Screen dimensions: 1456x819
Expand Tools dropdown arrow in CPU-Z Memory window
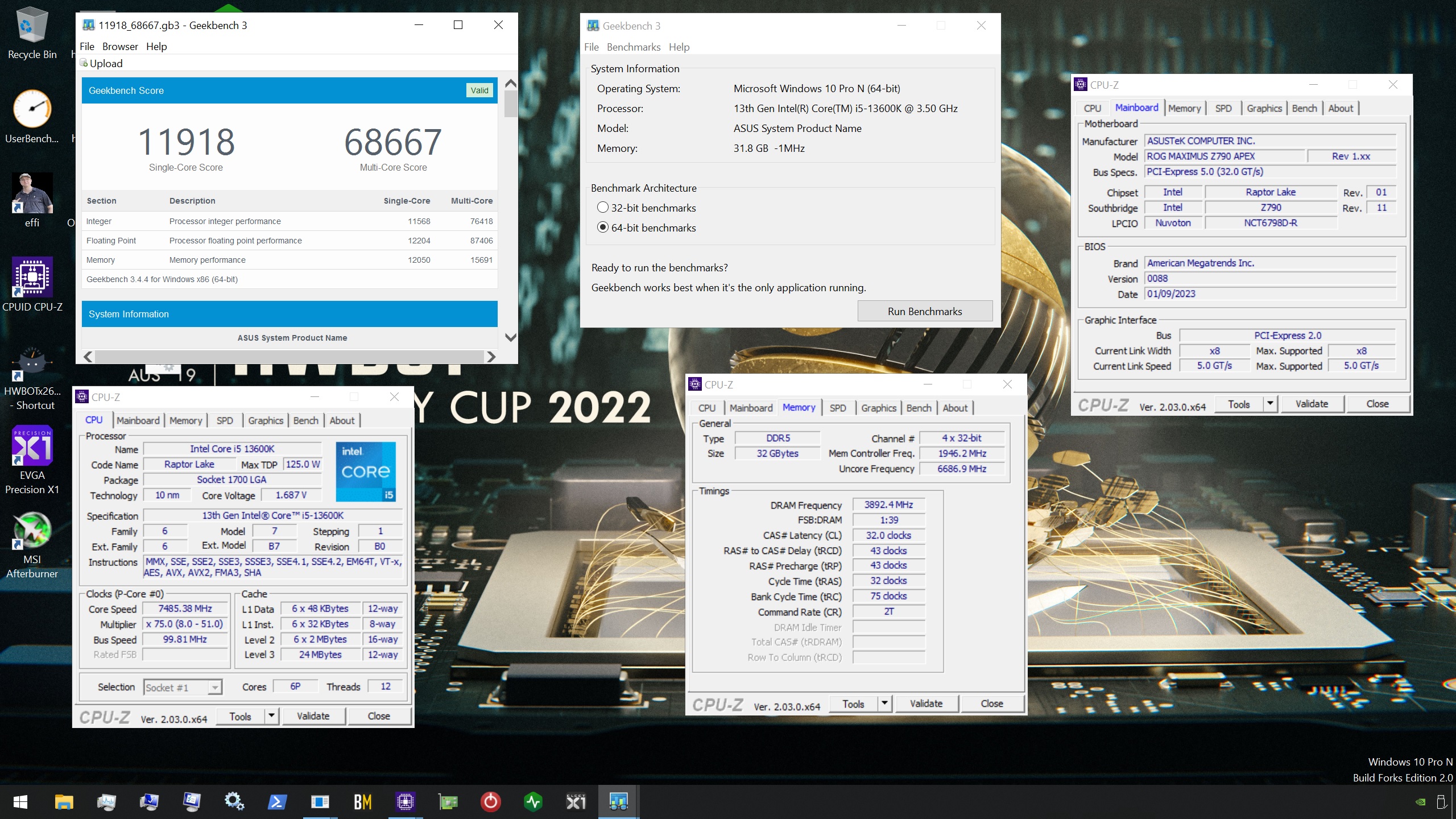click(x=884, y=704)
